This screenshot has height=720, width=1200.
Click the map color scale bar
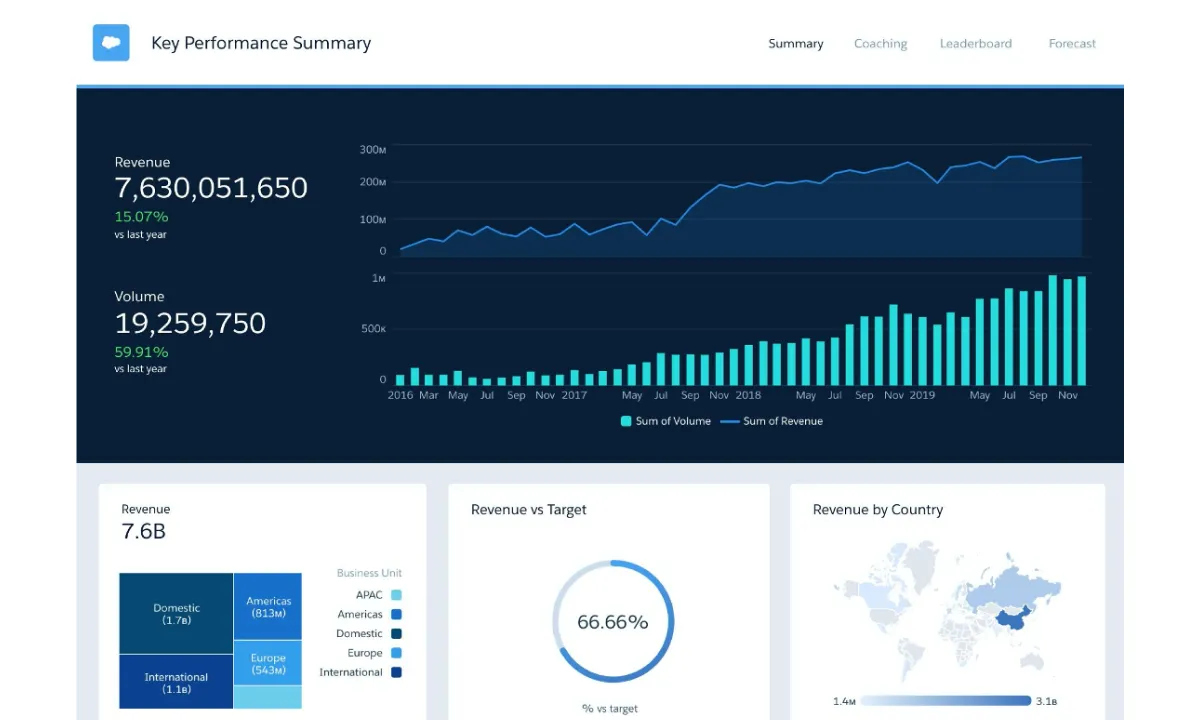(x=946, y=701)
